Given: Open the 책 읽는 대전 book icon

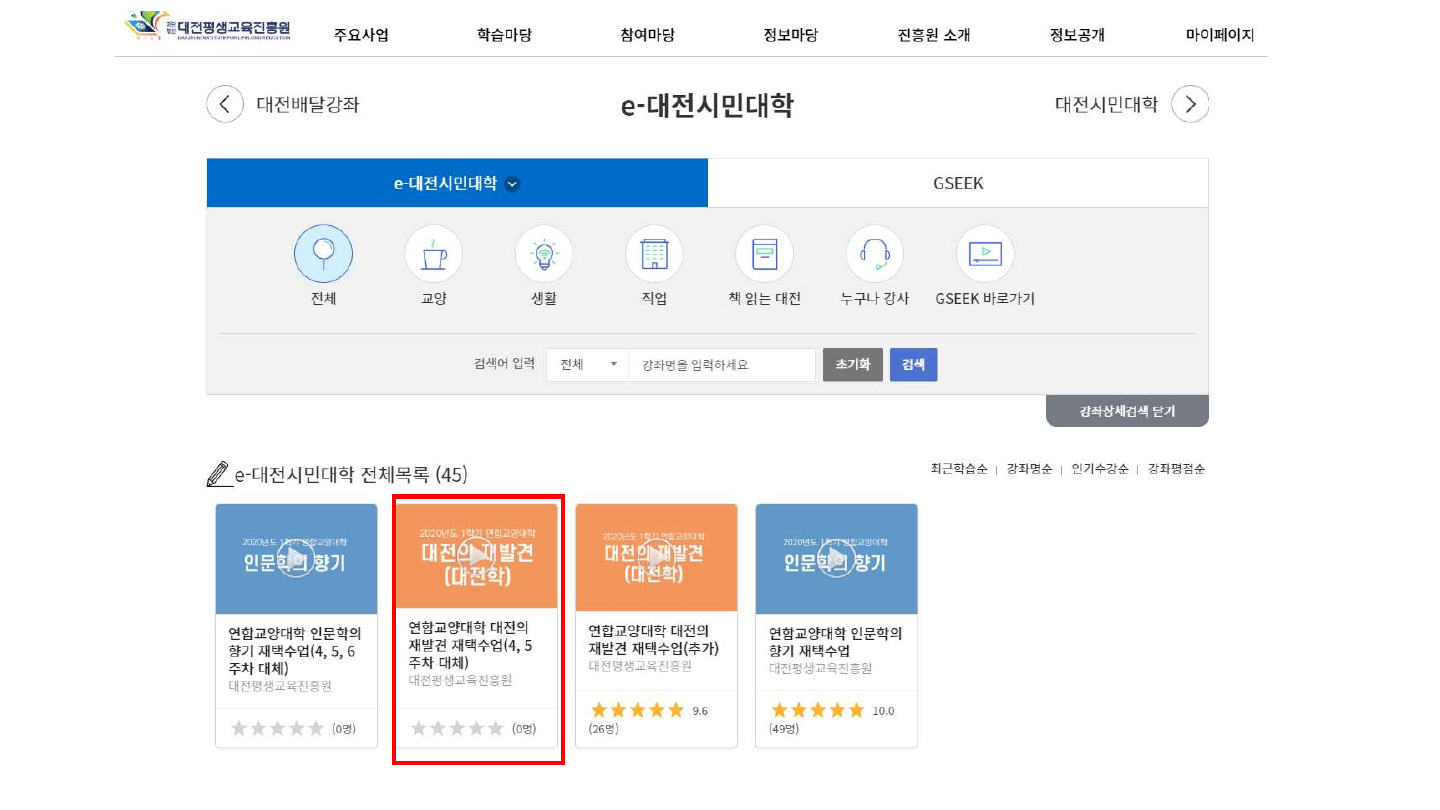Looking at the screenshot, I should 765,254.
